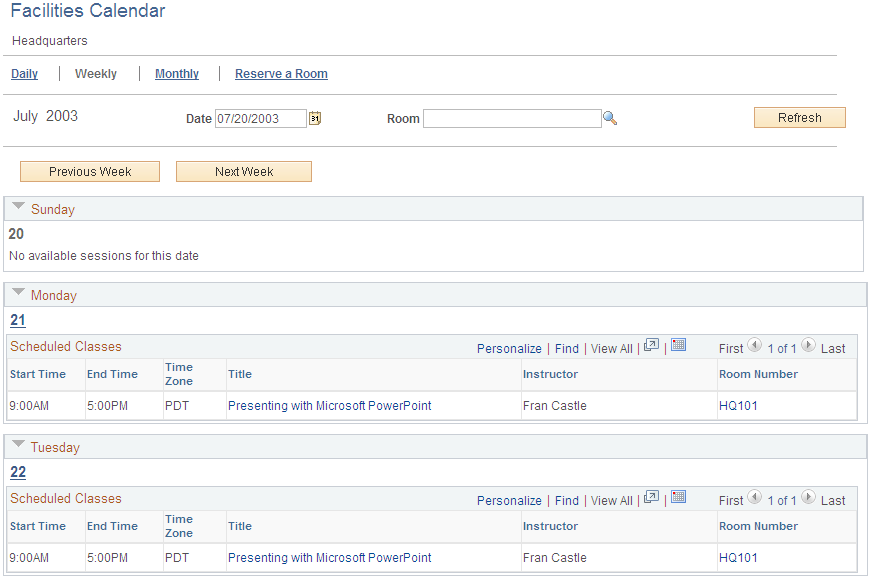The image size is (872, 580).
Task: Sort Tuesday grid by Title header
Action: (240, 526)
